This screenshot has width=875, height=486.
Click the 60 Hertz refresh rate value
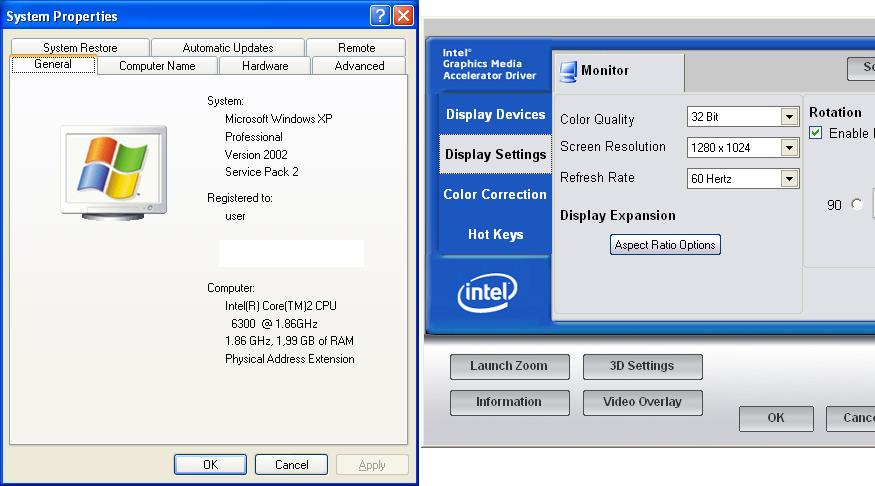click(711, 179)
